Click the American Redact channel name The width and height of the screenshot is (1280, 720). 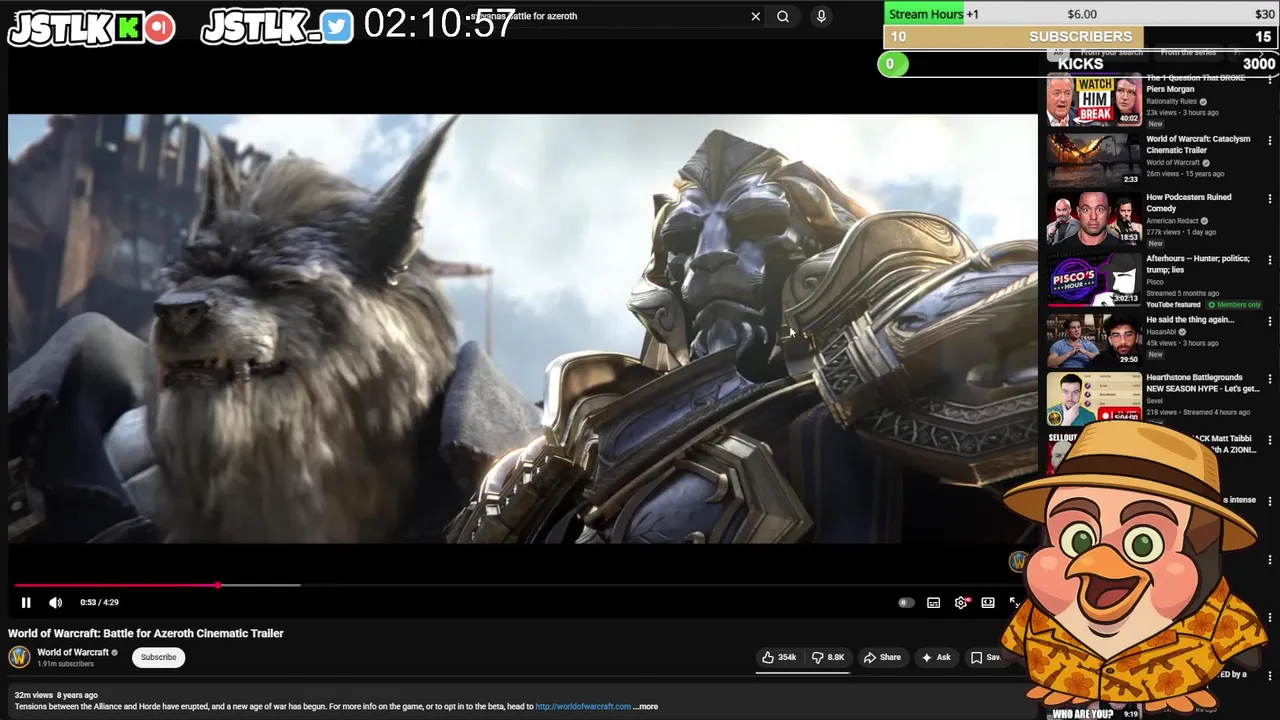click(x=1172, y=221)
